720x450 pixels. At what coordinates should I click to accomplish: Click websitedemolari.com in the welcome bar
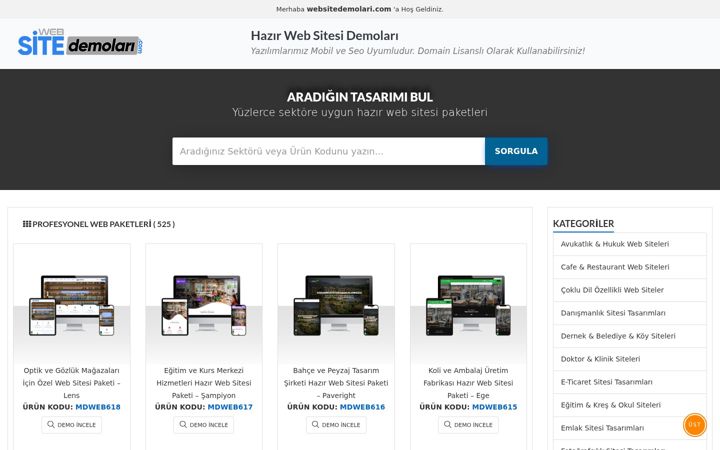coord(349,9)
